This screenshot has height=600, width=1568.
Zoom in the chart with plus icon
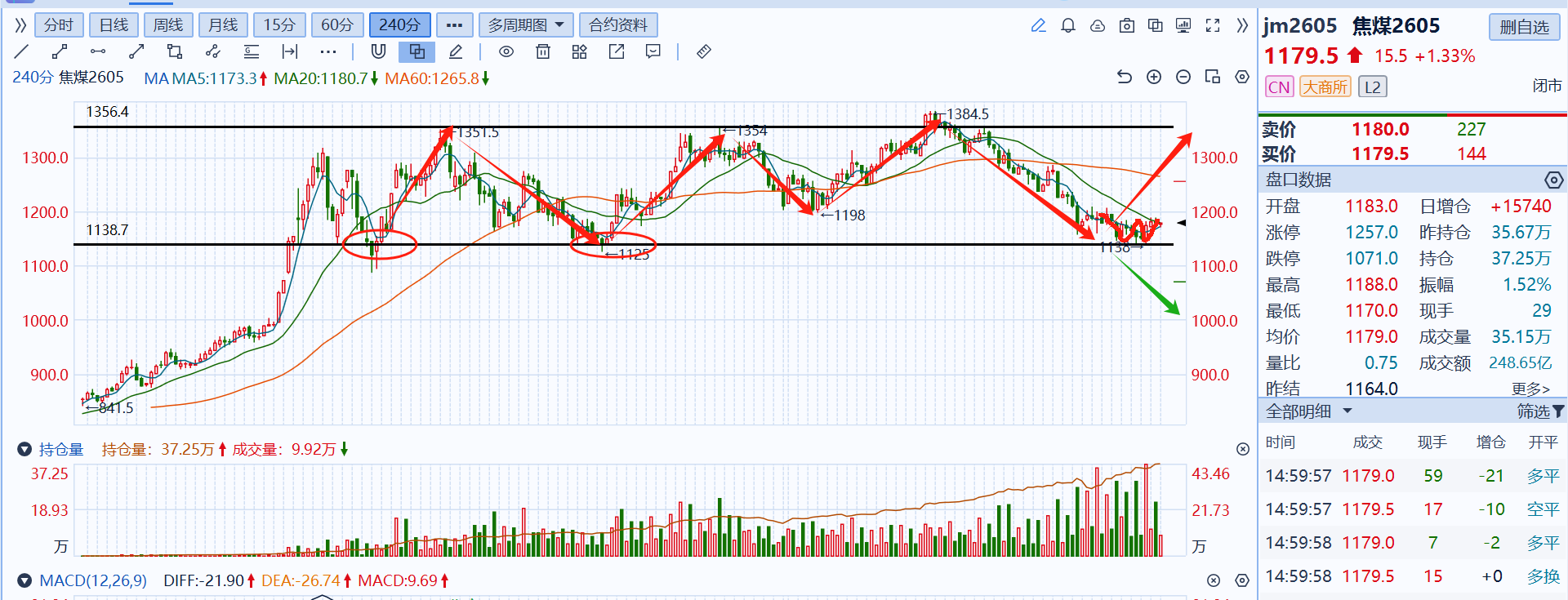1154,78
